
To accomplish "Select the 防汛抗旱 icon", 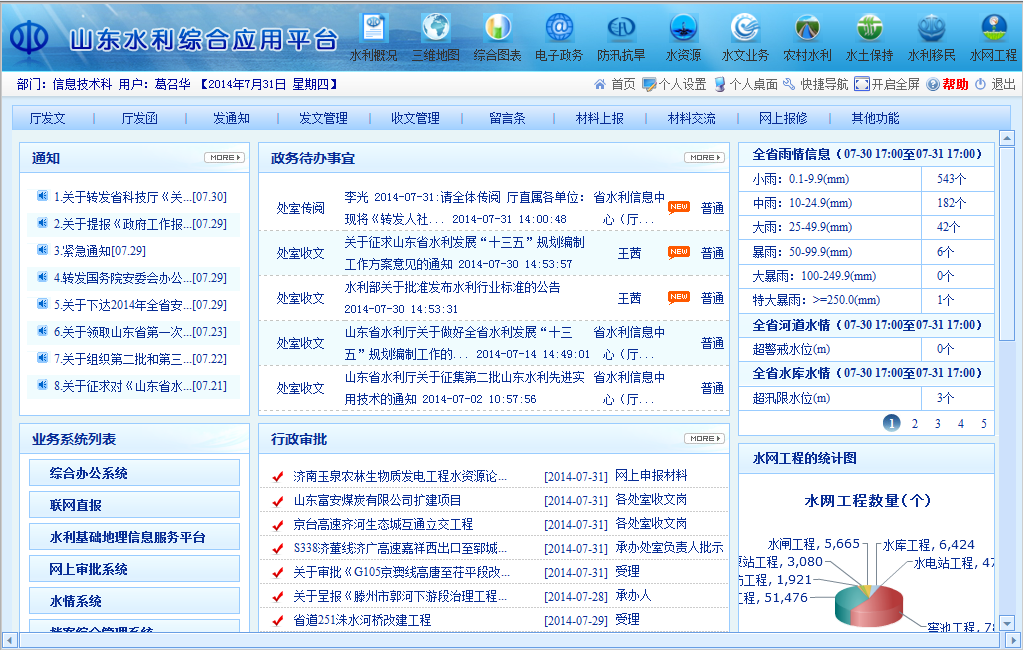I will tap(621, 29).
